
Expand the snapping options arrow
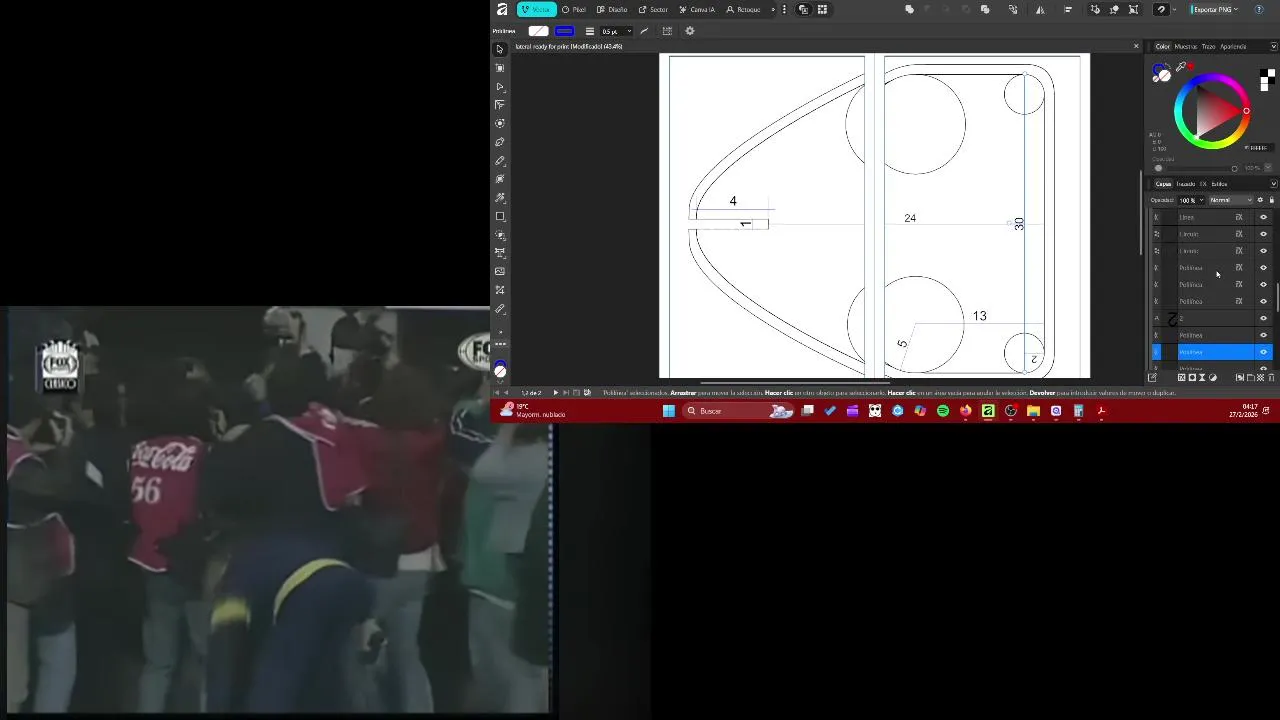[1174, 9]
